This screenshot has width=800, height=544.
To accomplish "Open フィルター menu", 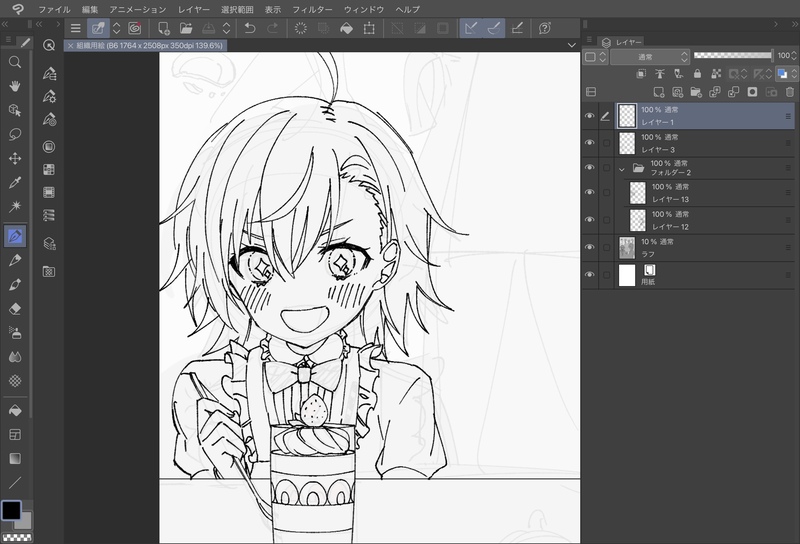I will pyautogui.click(x=312, y=9).
